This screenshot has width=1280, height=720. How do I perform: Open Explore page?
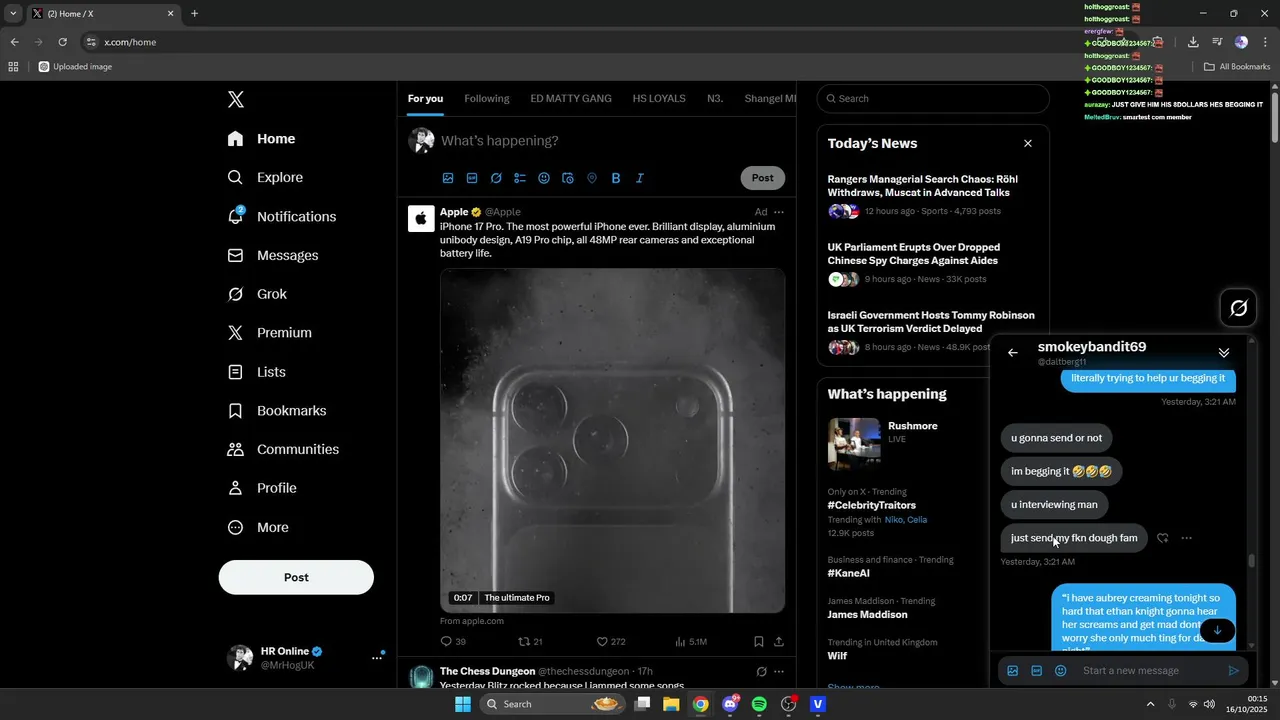click(x=265, y=177)
